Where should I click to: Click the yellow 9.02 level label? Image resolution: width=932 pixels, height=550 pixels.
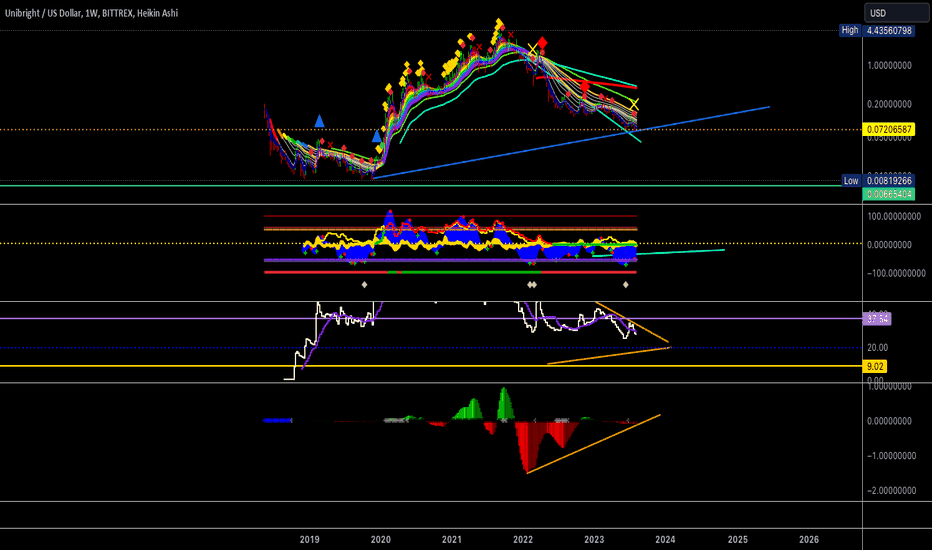coord(874,366)
